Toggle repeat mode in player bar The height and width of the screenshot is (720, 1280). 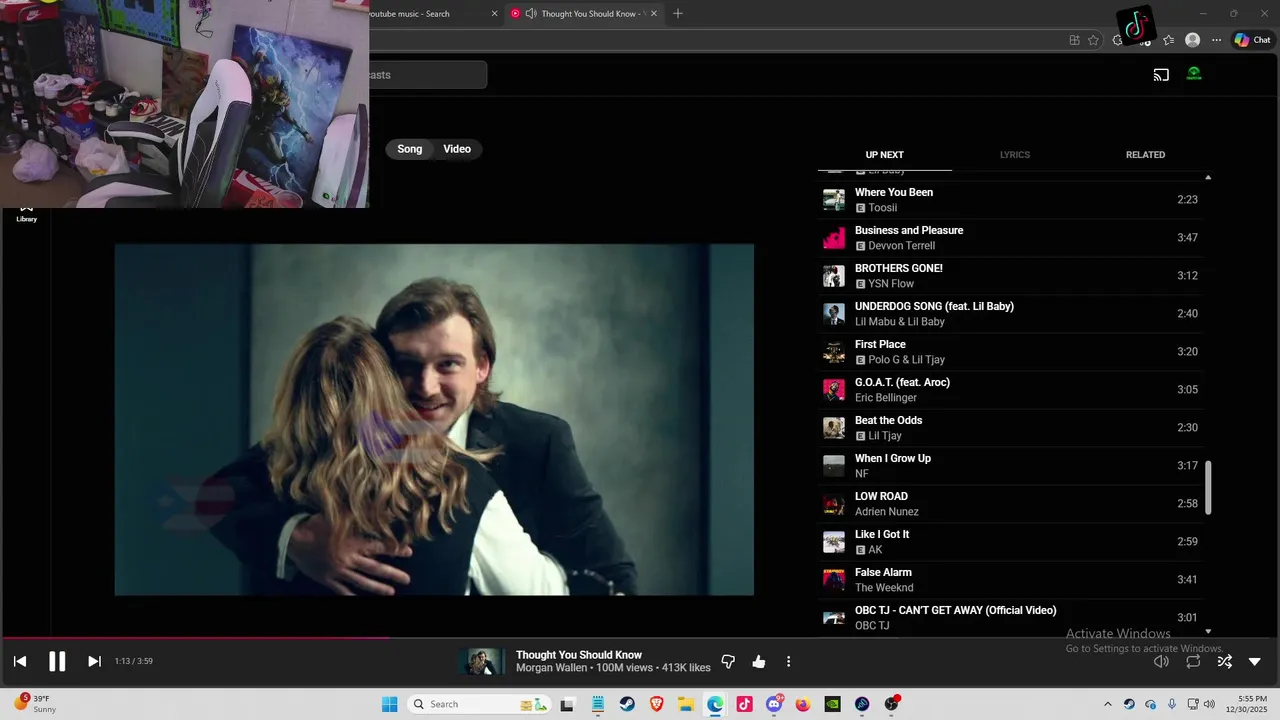tap(1193, 661)
